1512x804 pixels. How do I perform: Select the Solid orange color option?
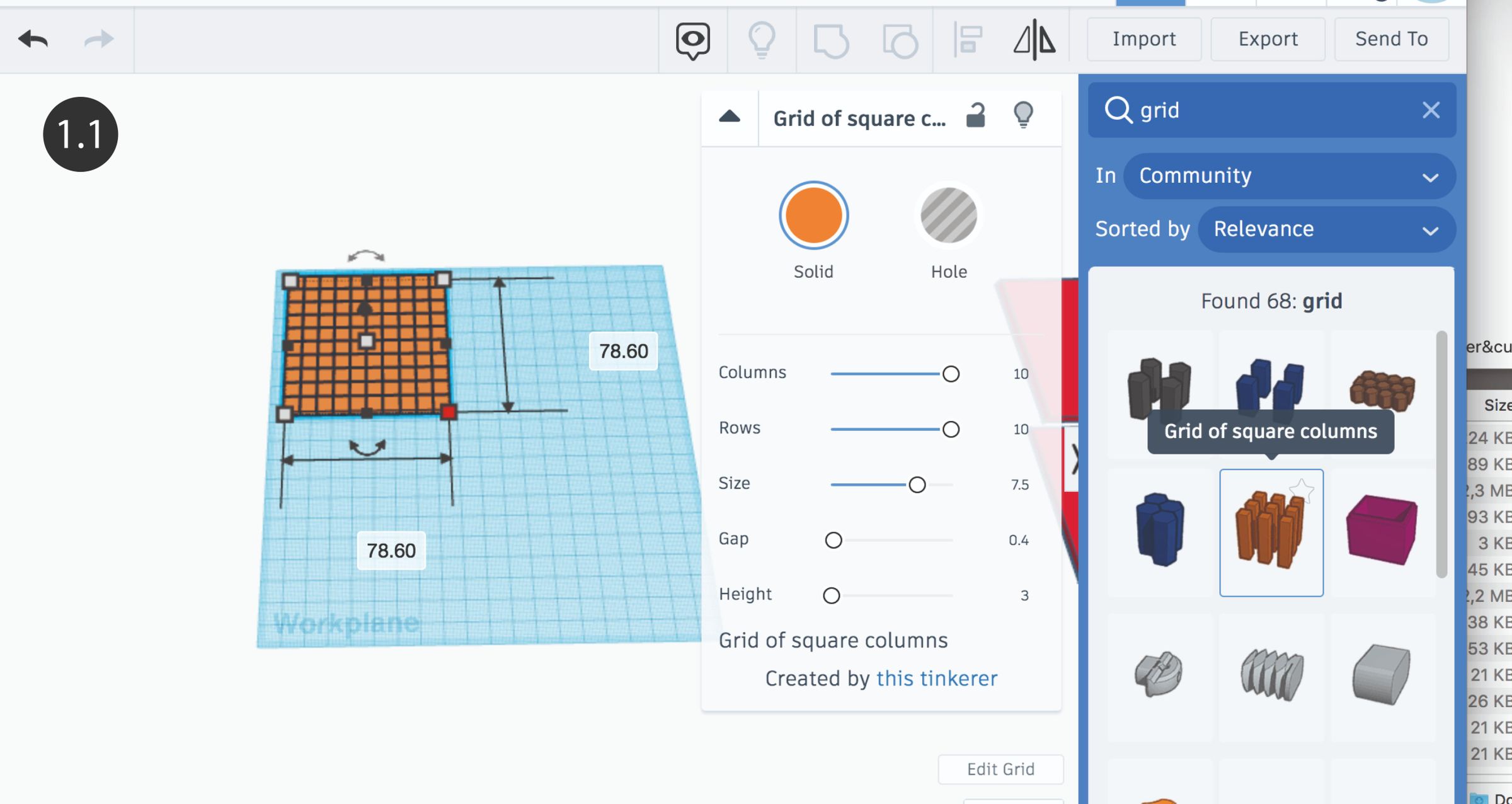click(813, 215)
